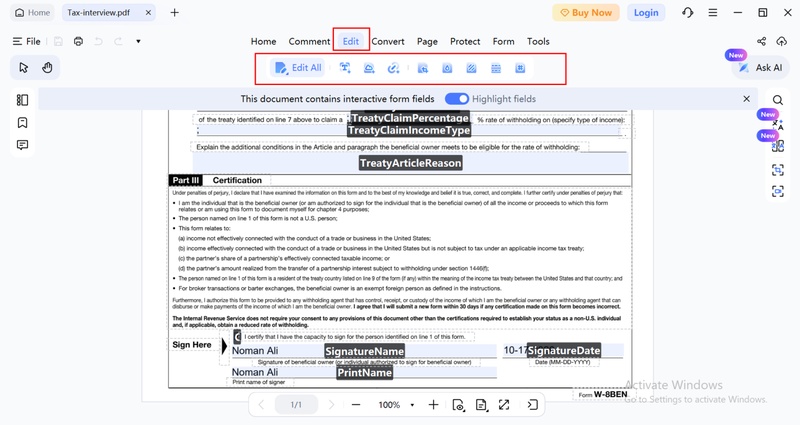
Task: Dismiss the interactive form fields notification bar
Action: (746, 98)
